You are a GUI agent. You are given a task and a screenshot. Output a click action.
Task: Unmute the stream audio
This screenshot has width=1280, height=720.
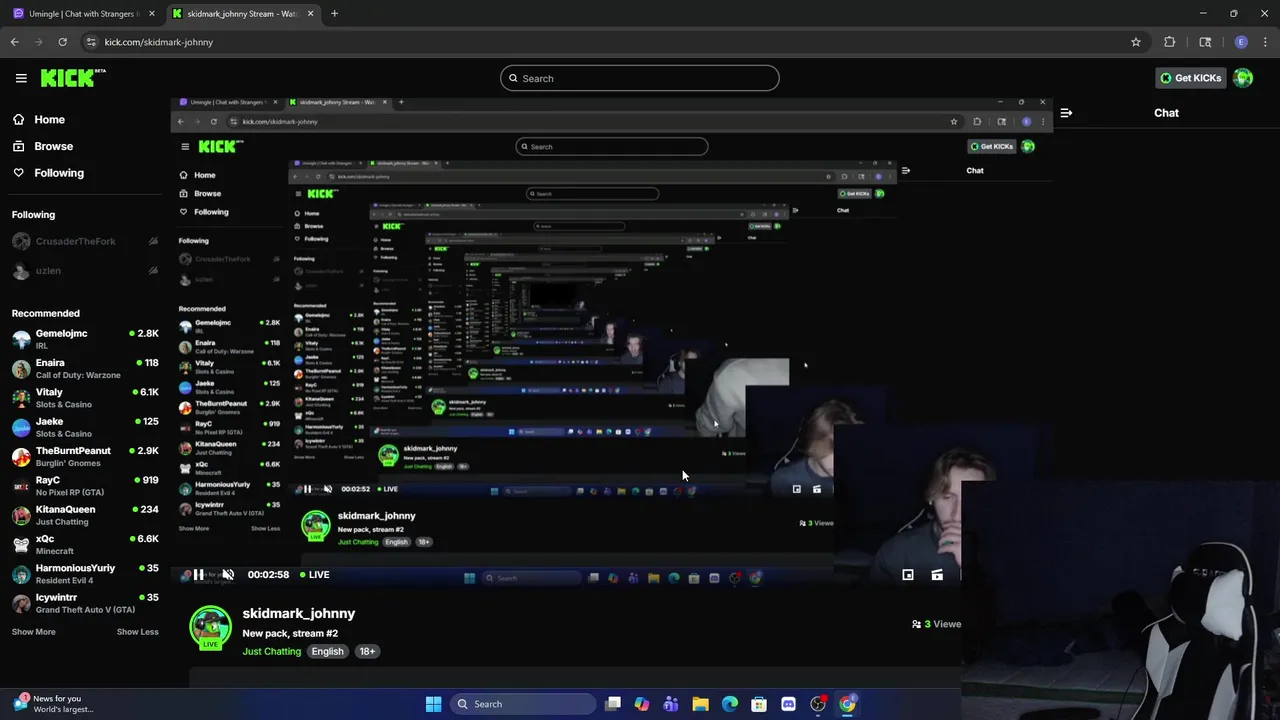pos(228,575)
